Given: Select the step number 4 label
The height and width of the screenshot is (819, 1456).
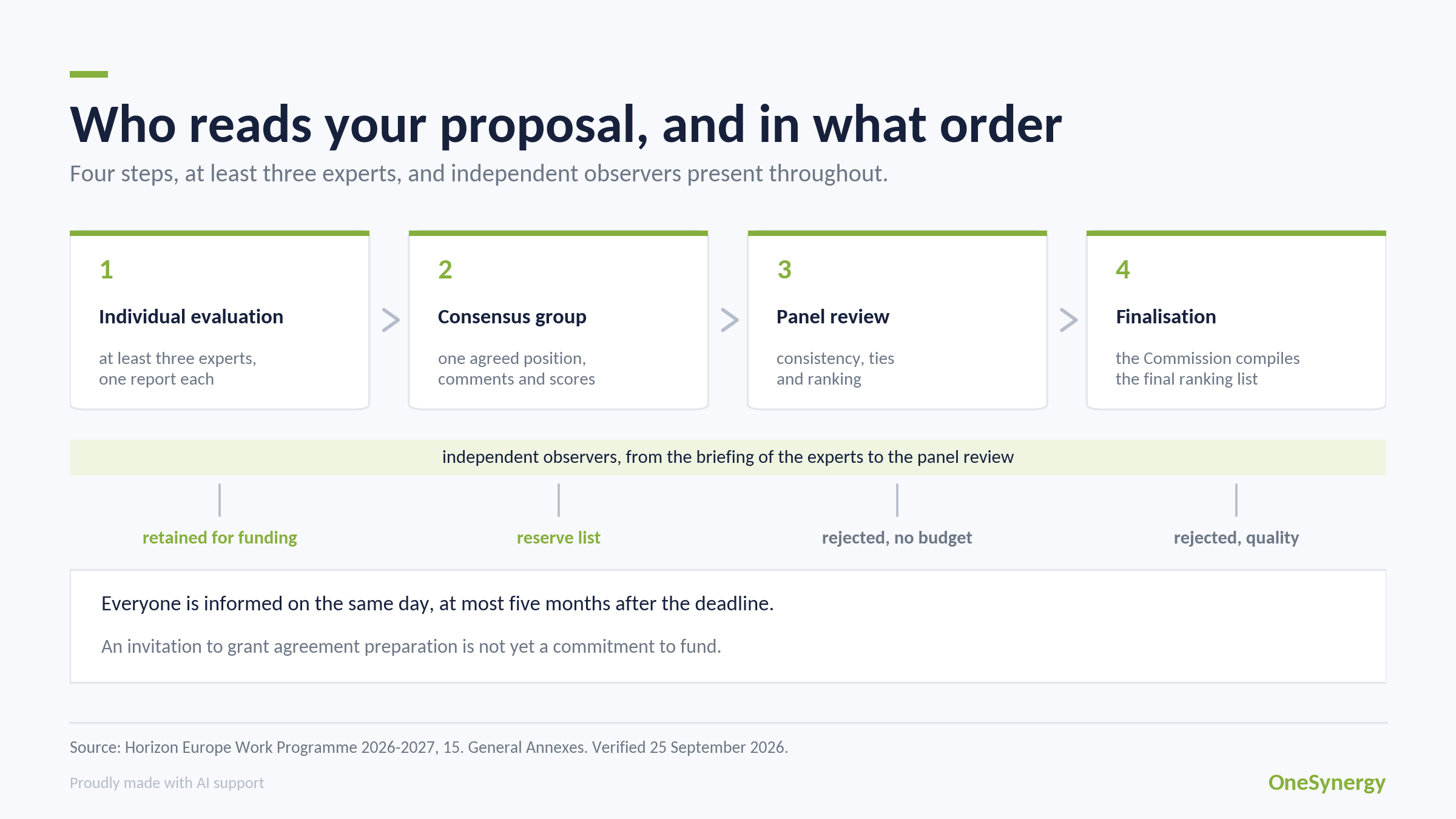Looking at the screenshot, I should point(1123,270).
